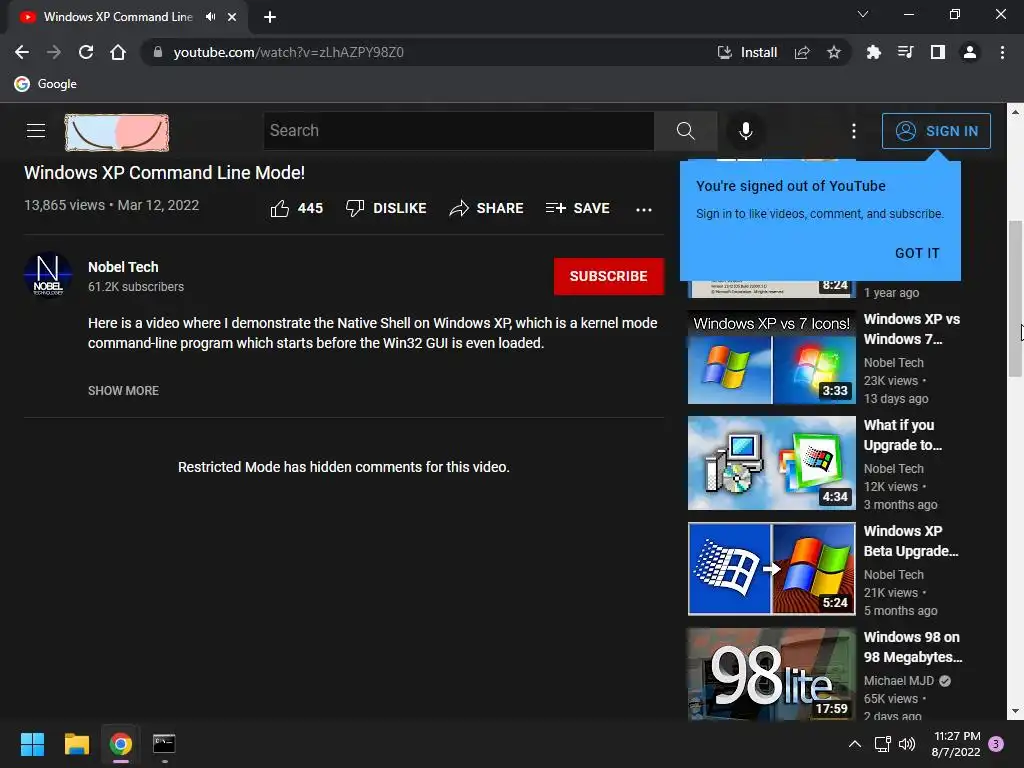1024x768 pixels.
Task: Open the clock showing 11:27 PM
Action: pyautogui.click(x=956, y=744)
